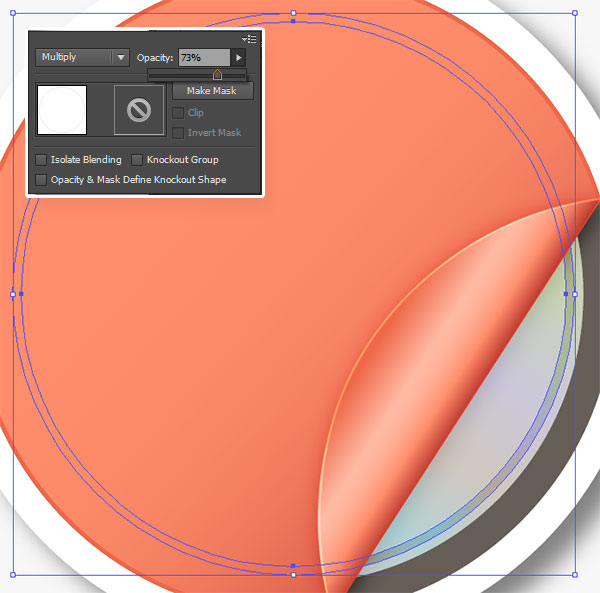Viewport: 600px width, 593px height.
Task: Open the Transparency panel flyout menu icon
Action: pyautogui.click(x=249, y=39)
